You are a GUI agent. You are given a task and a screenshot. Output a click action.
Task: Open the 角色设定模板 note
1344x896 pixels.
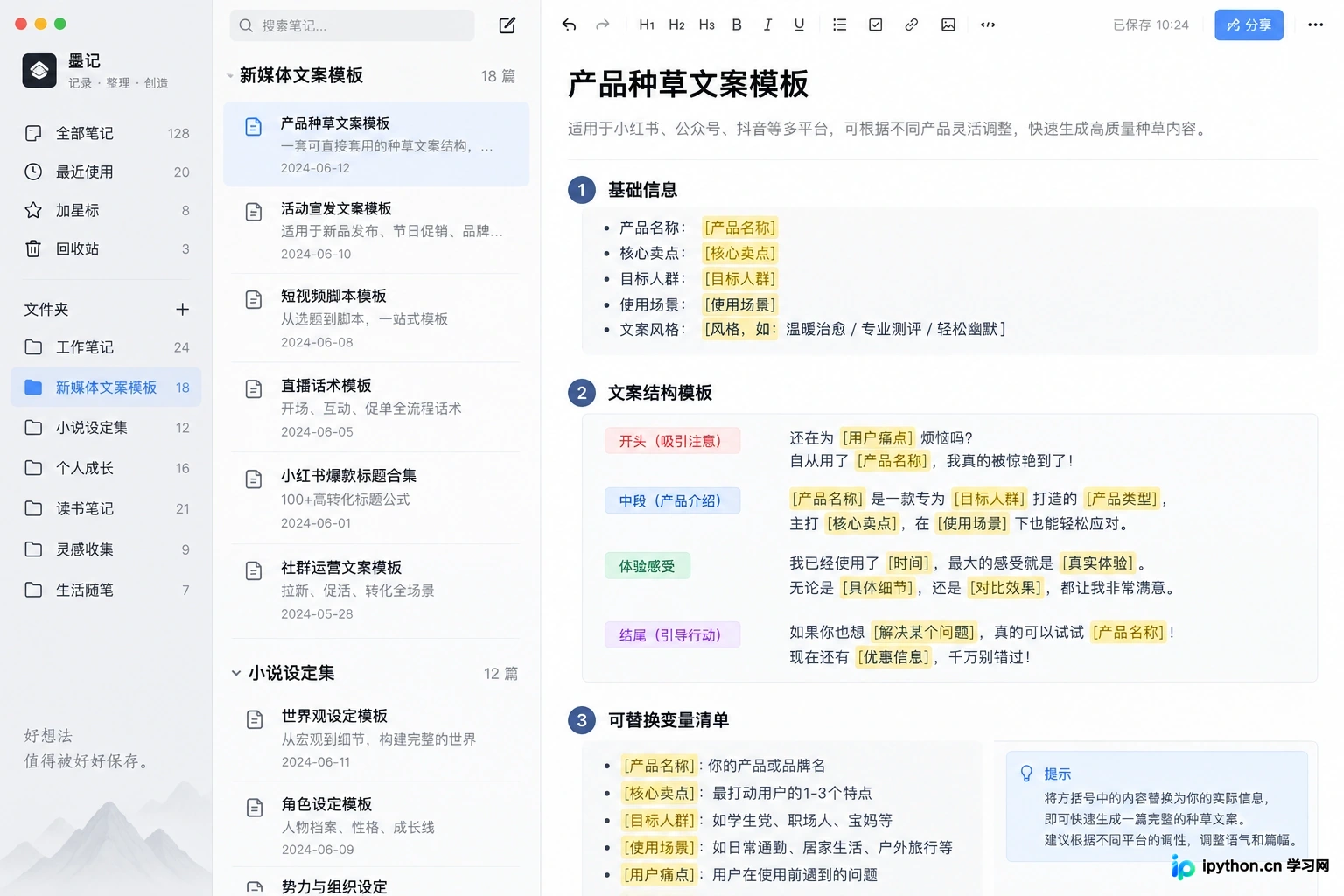(376, 825)
